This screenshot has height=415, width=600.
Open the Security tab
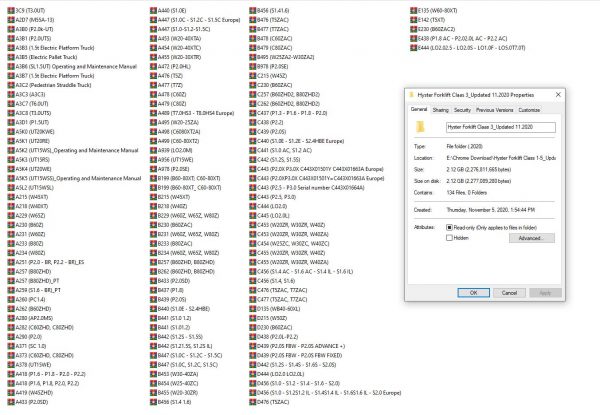tap(462, 110)
